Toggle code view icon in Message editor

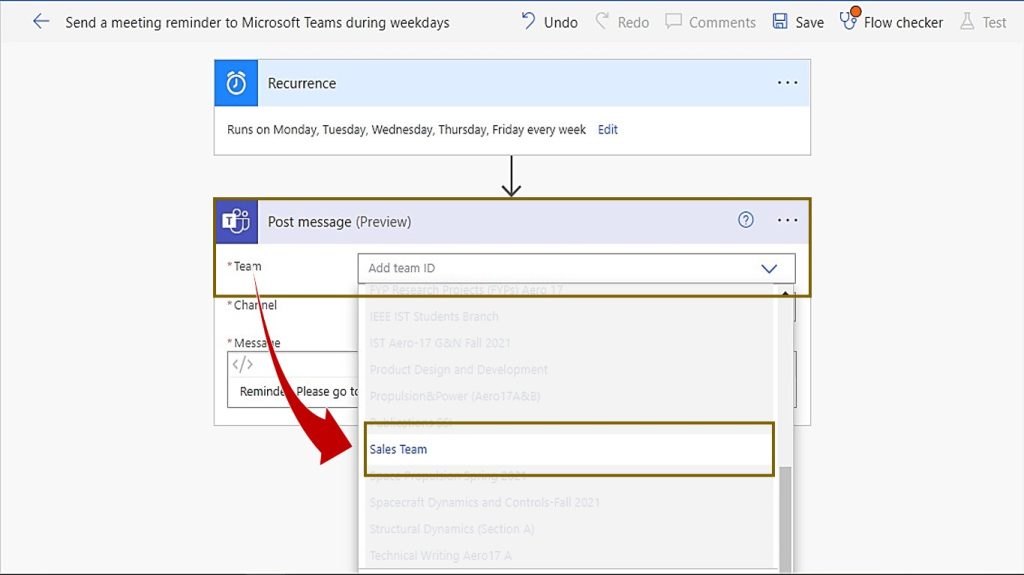coord(242,365)
